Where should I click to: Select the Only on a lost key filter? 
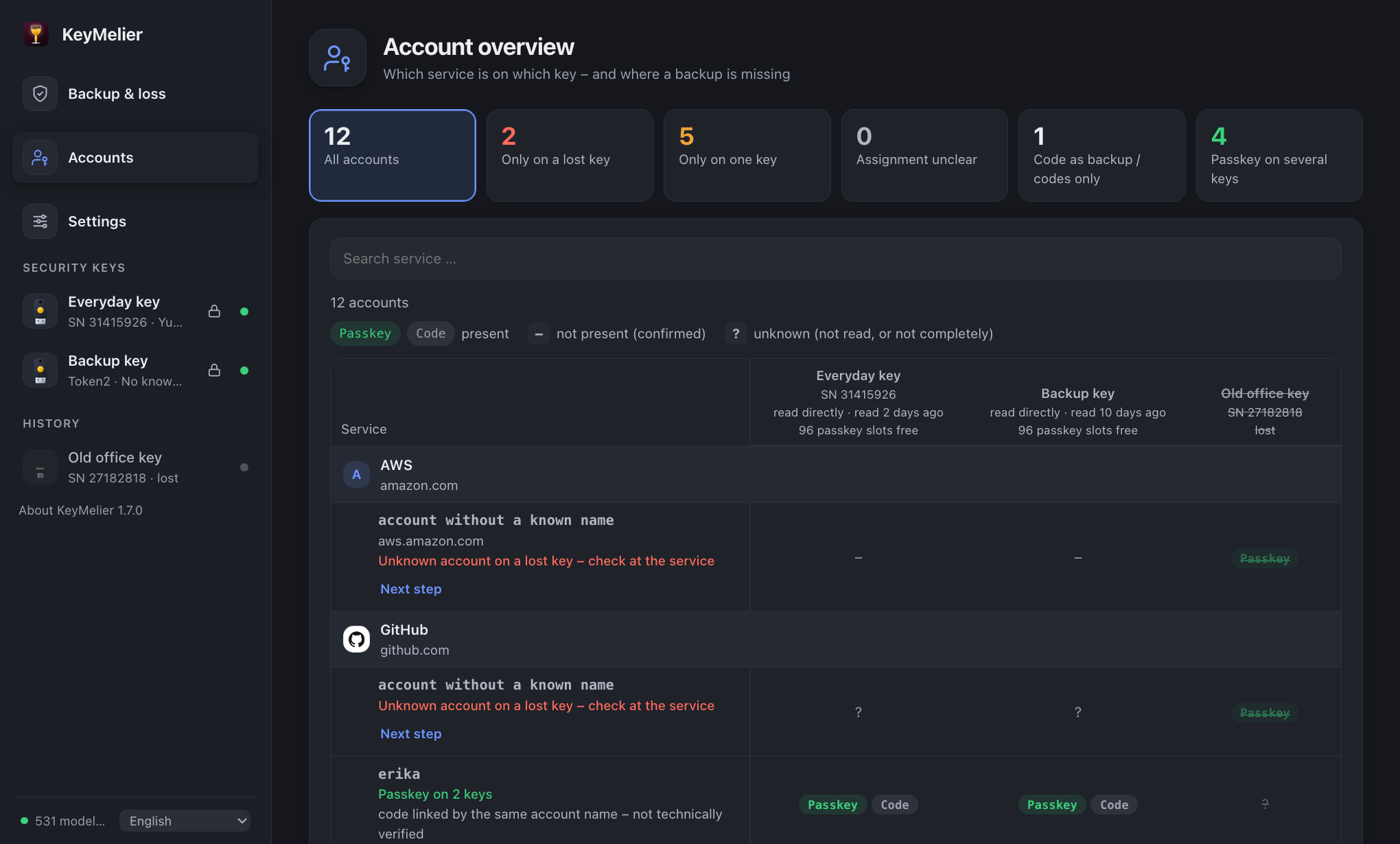(570, 155)
